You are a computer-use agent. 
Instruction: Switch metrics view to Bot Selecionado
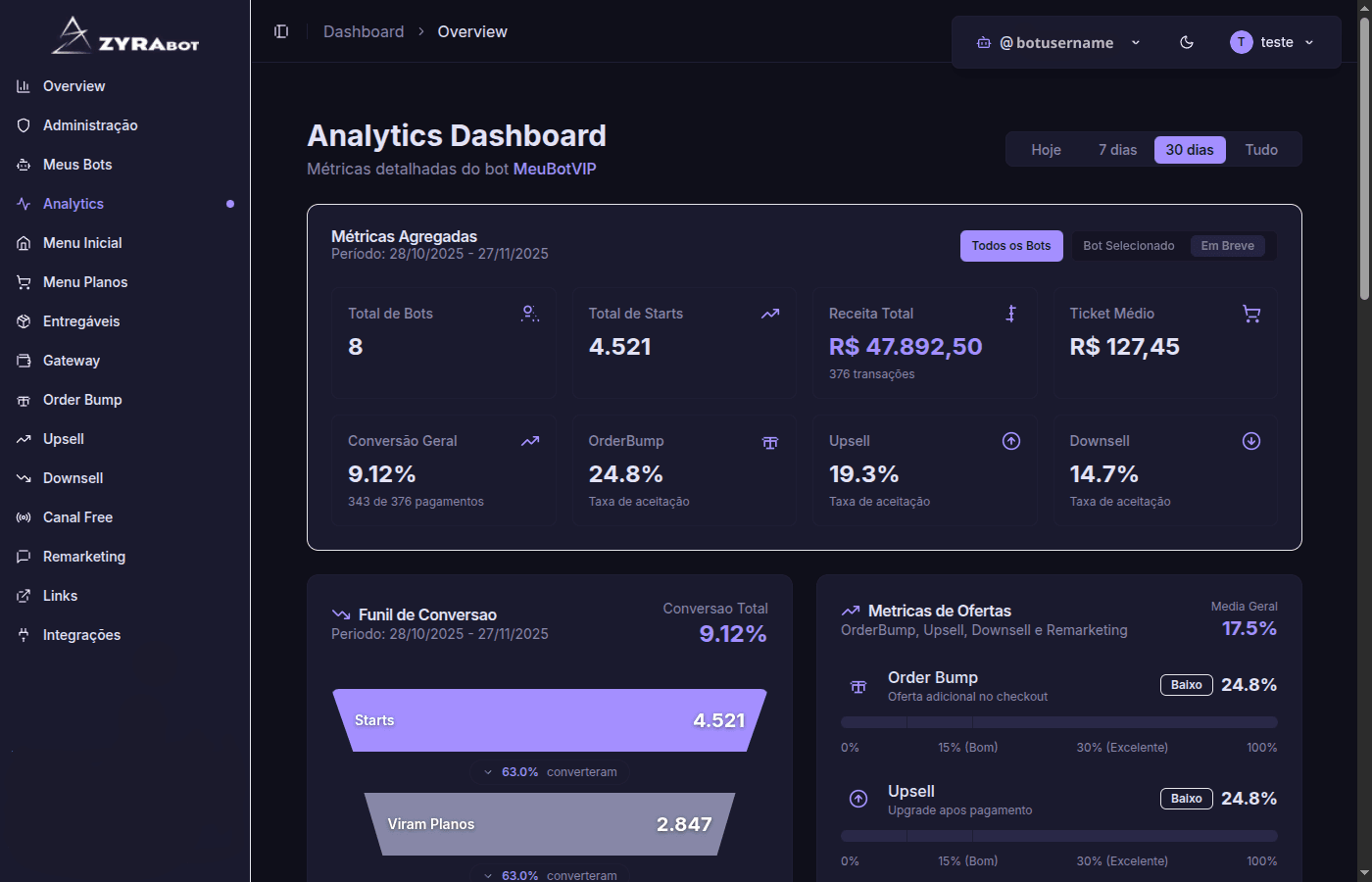point(1128,245)
